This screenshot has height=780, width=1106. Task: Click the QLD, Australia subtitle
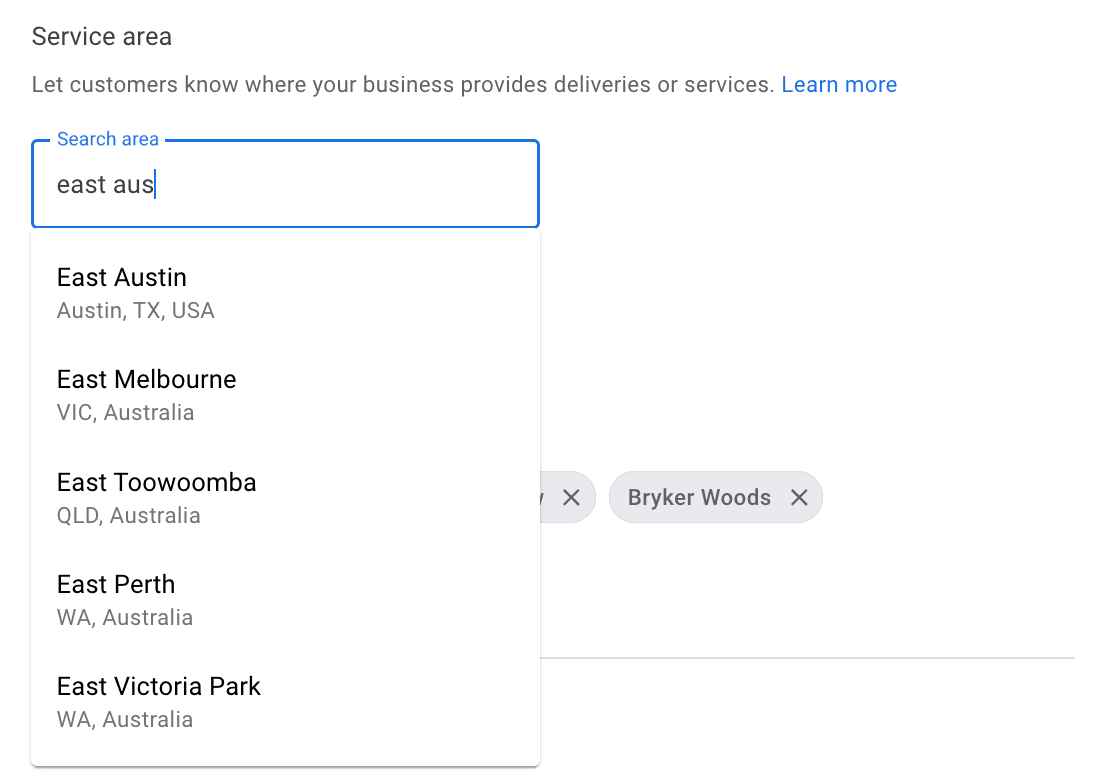pyautogui.click(x=129, y=516)
